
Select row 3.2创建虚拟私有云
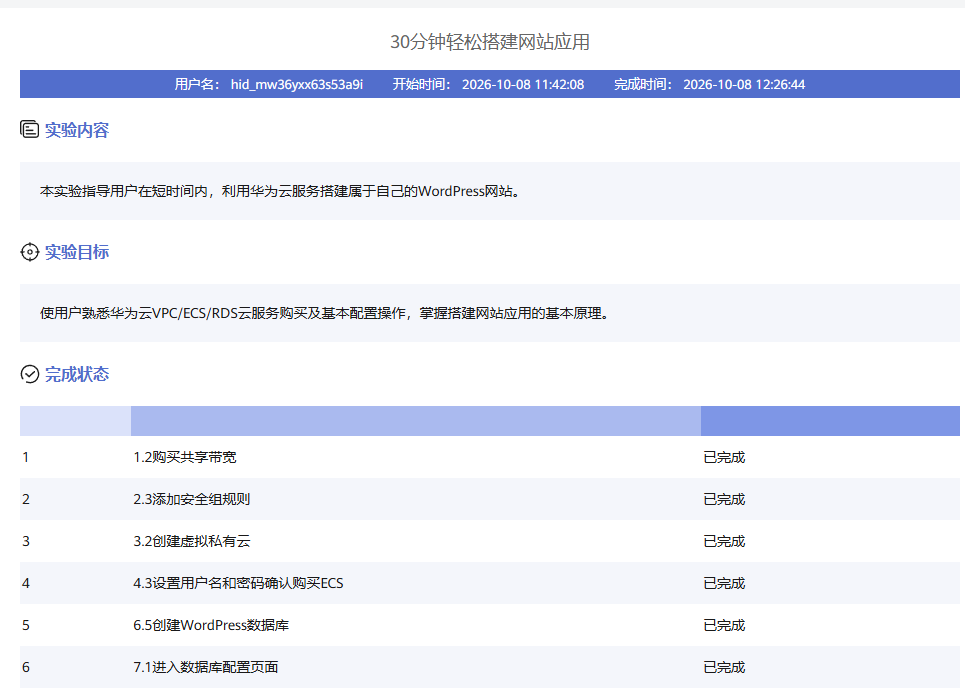(x=490, y=541)
